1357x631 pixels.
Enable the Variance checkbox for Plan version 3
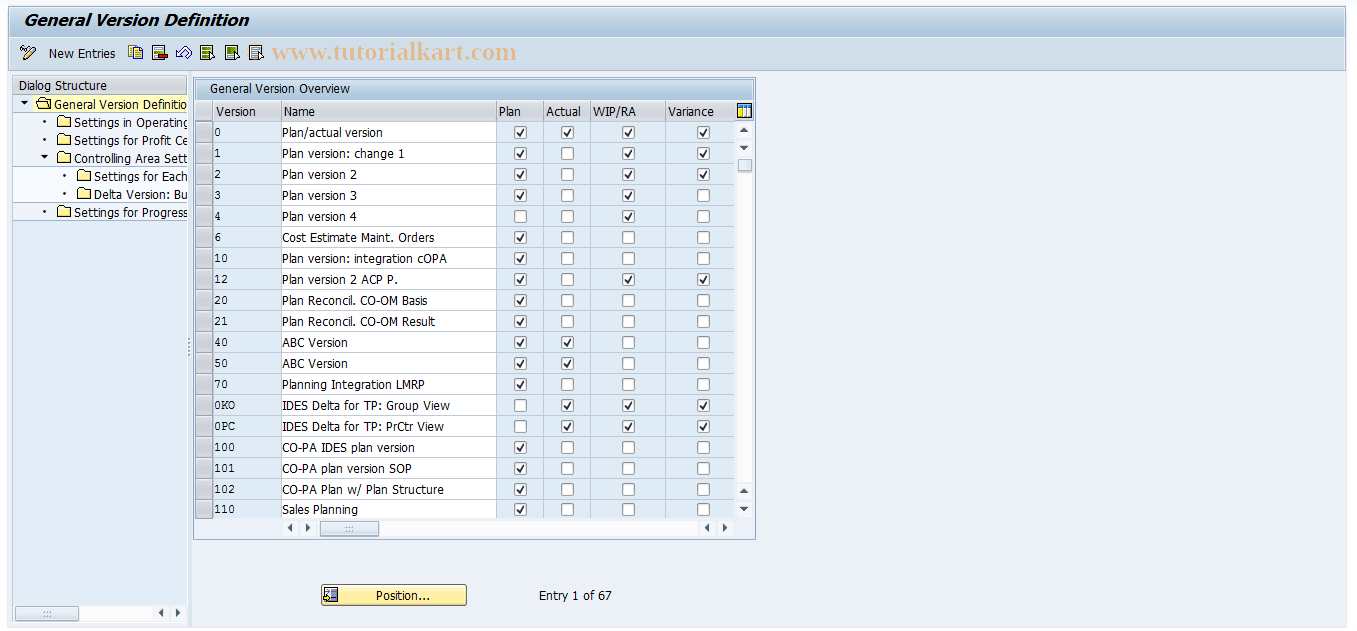[x=703, y=195]
